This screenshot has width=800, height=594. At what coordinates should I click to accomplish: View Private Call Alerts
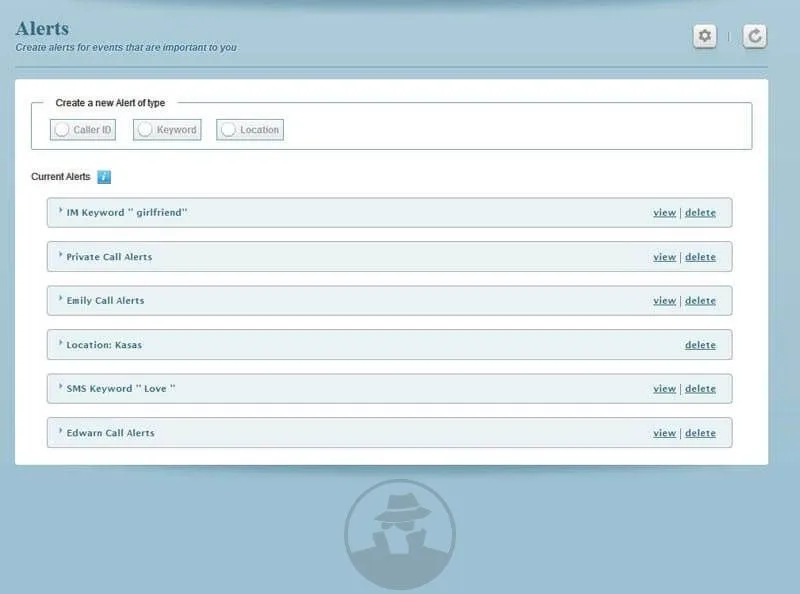pyautogui.click(x=664, y=257)
